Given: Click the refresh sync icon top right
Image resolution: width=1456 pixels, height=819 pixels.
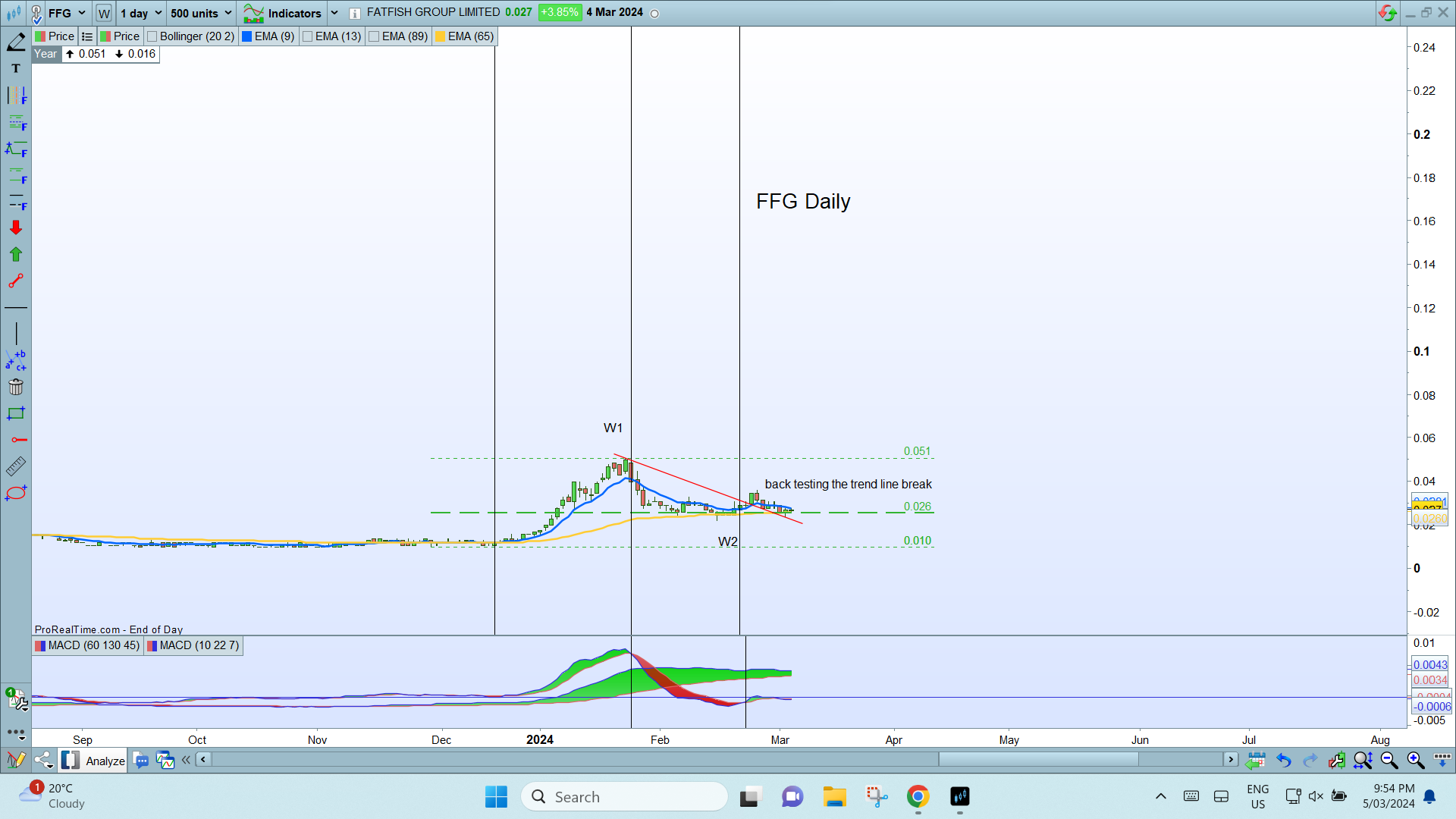Looking at the screenshot, I should pyautogui.click(x=1387, y=13).
